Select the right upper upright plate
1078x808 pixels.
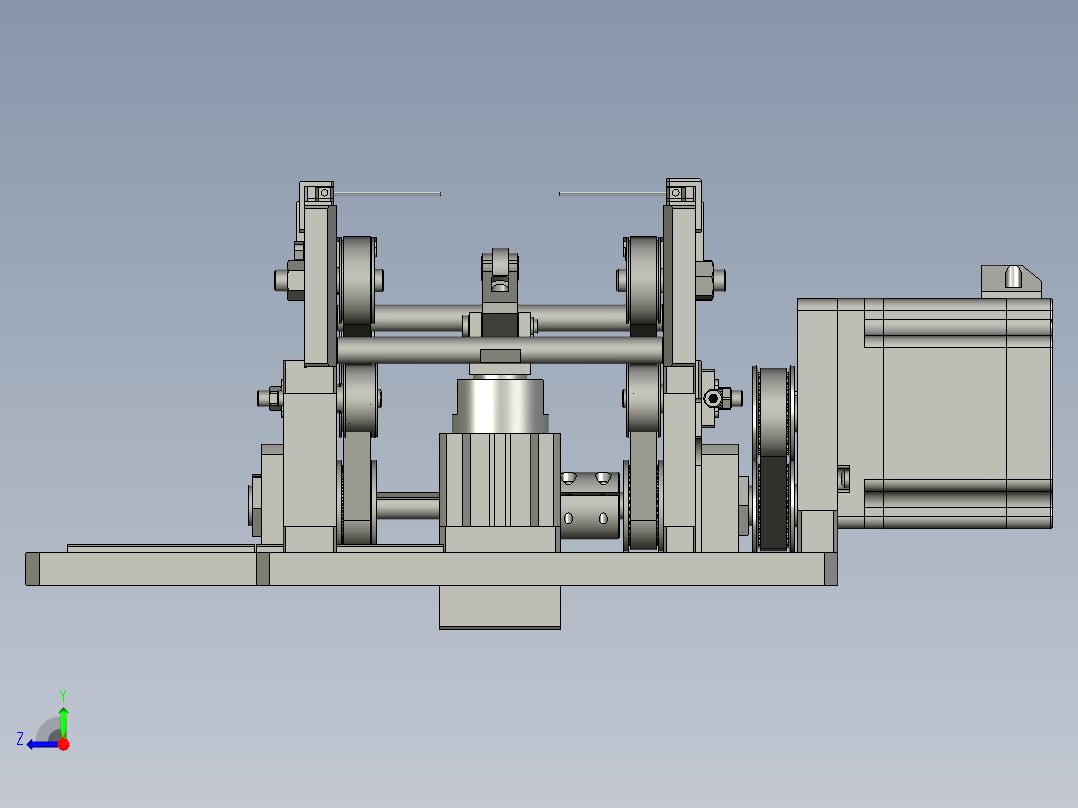point(680,285)
